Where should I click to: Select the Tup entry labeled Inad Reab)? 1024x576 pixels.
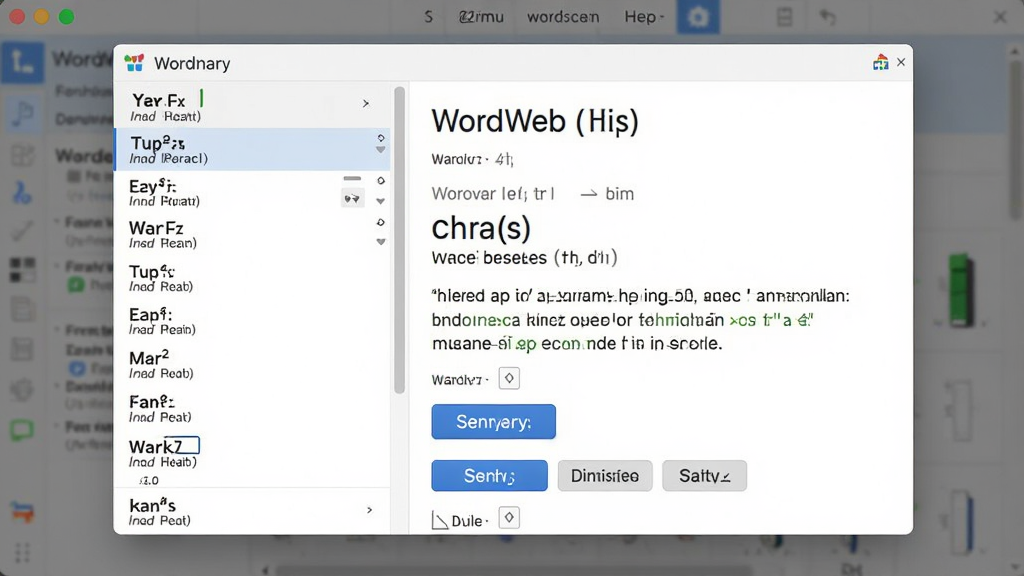tap(251, 278)
